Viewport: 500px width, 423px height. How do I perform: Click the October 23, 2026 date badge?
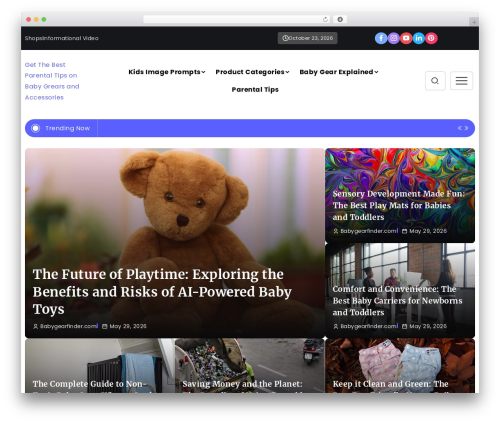[x=307, y=38]
